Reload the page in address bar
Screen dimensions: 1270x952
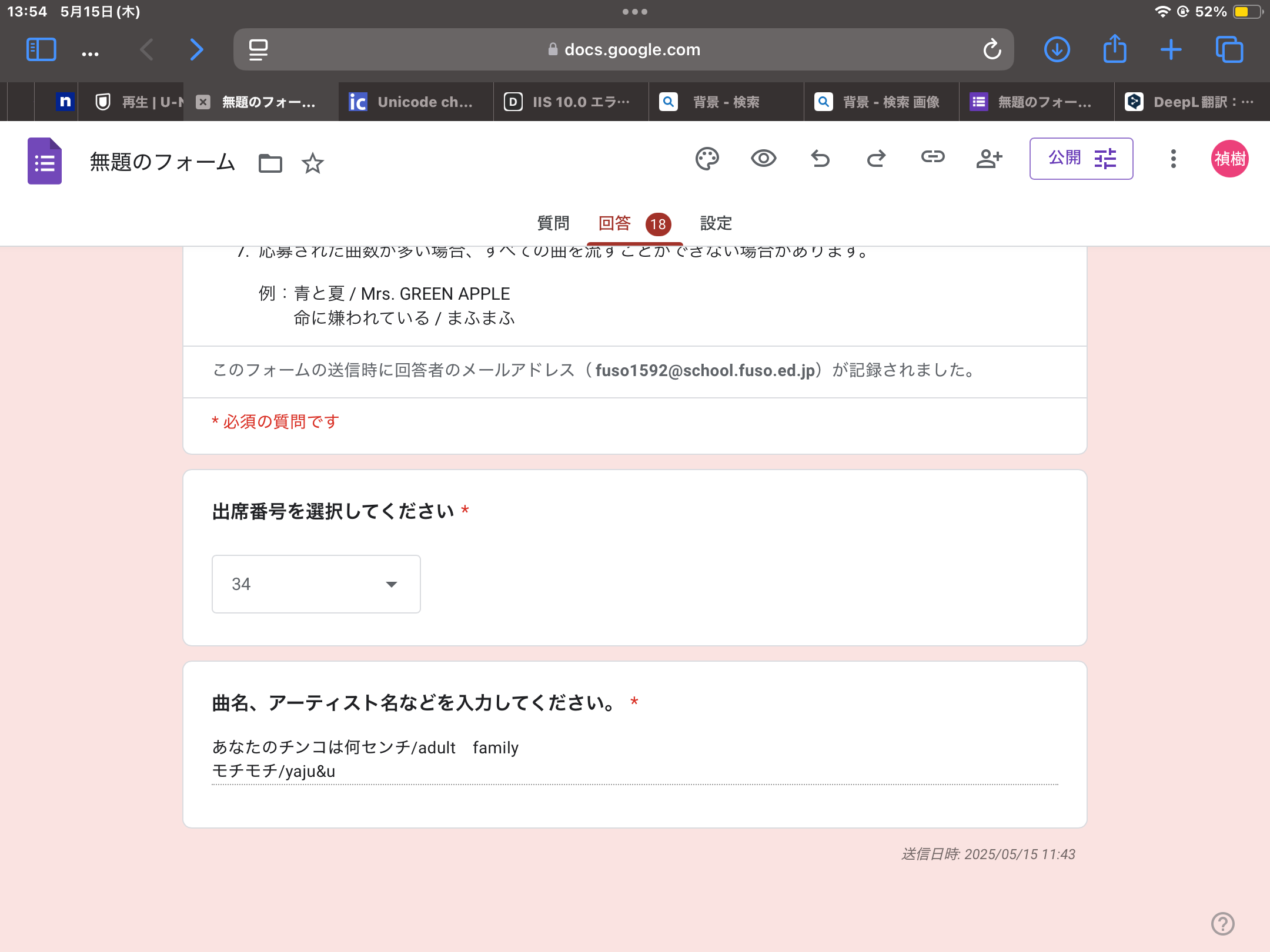(992, 49)
